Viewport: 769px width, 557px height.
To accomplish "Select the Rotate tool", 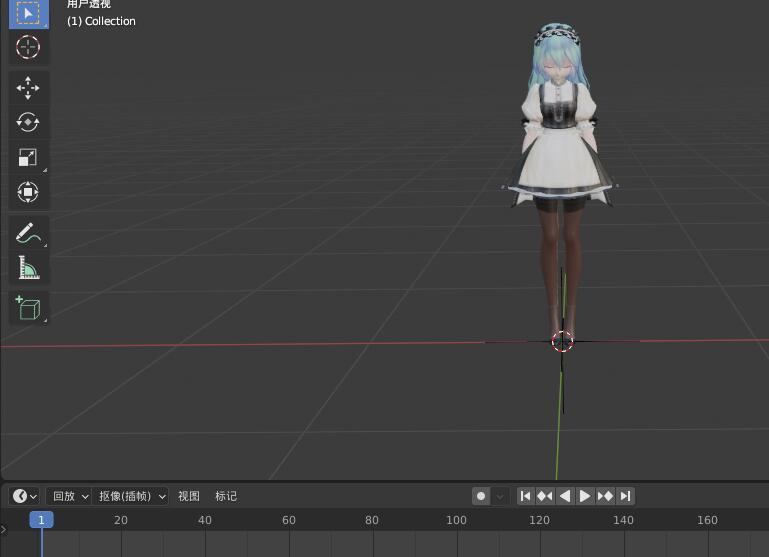I will click(x=28, y=123).
